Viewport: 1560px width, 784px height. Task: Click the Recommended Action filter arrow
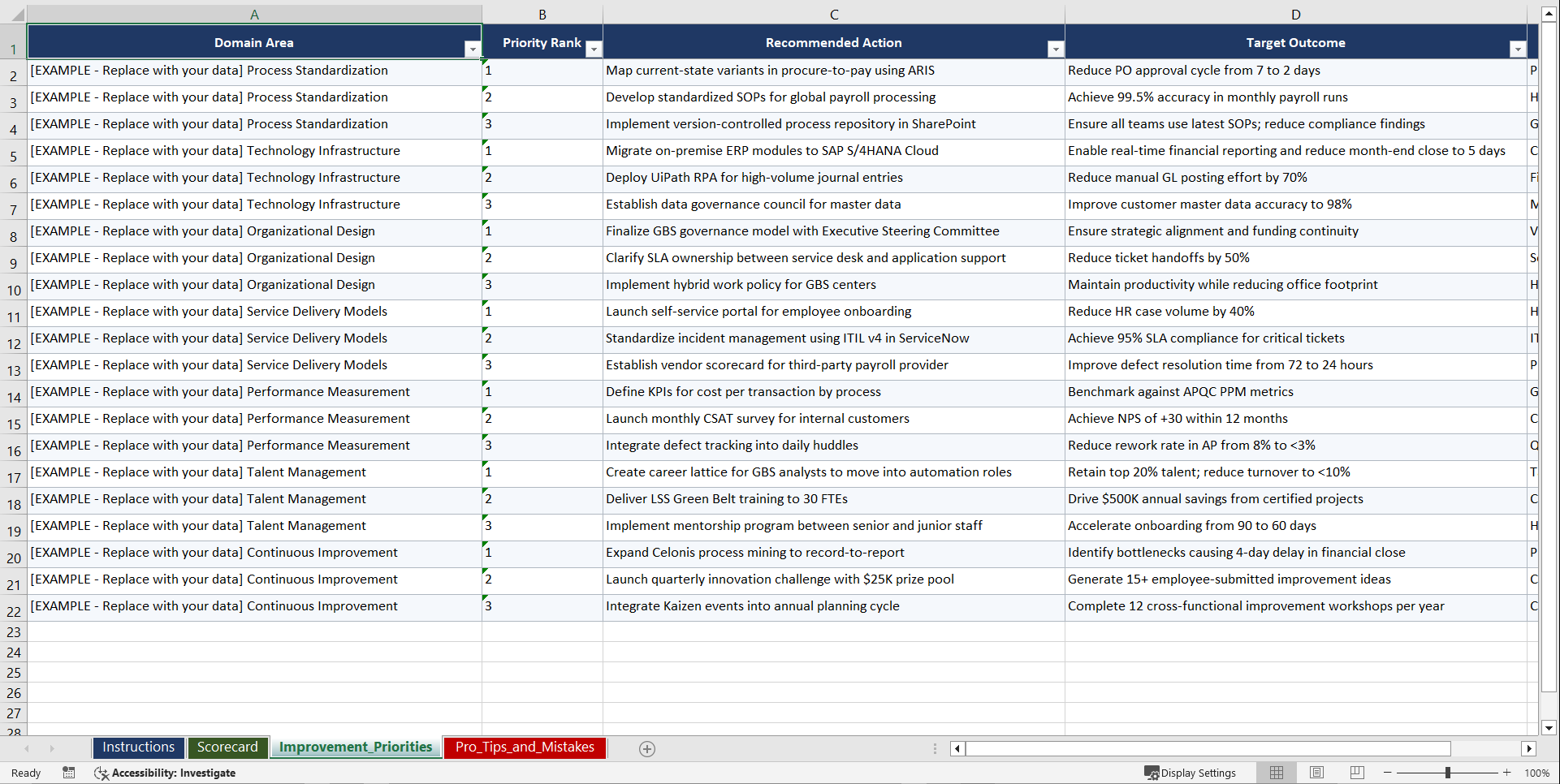(1055, 49)
